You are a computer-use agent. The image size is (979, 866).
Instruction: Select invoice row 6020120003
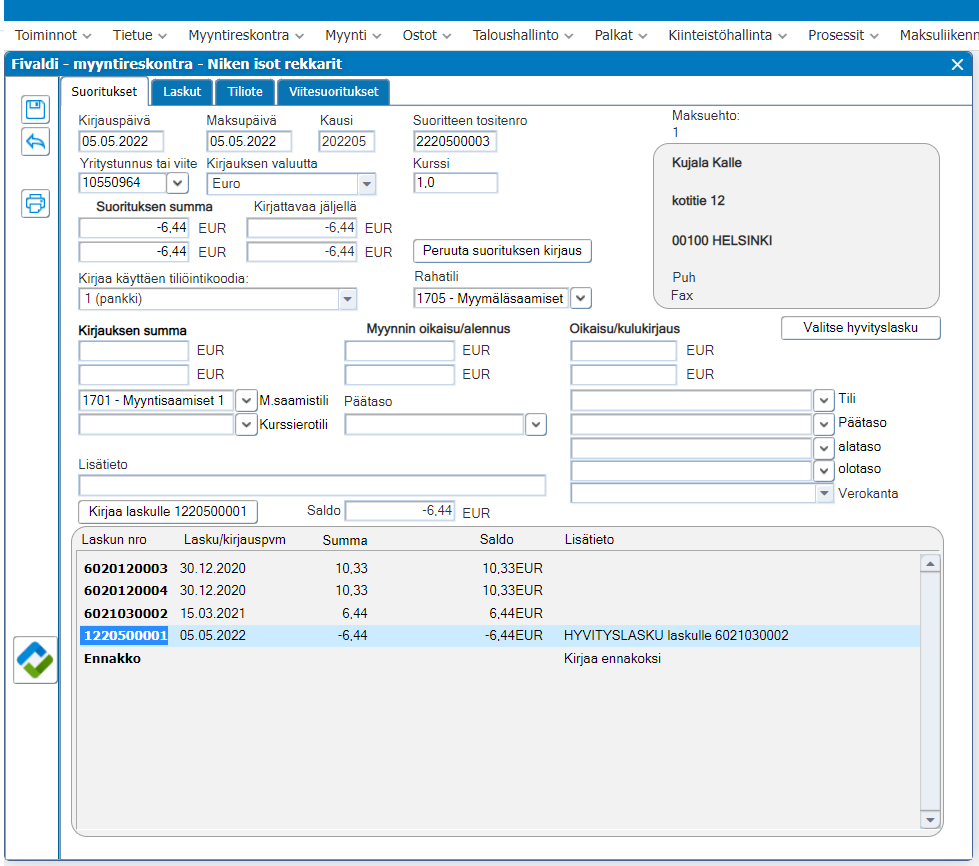499,569
